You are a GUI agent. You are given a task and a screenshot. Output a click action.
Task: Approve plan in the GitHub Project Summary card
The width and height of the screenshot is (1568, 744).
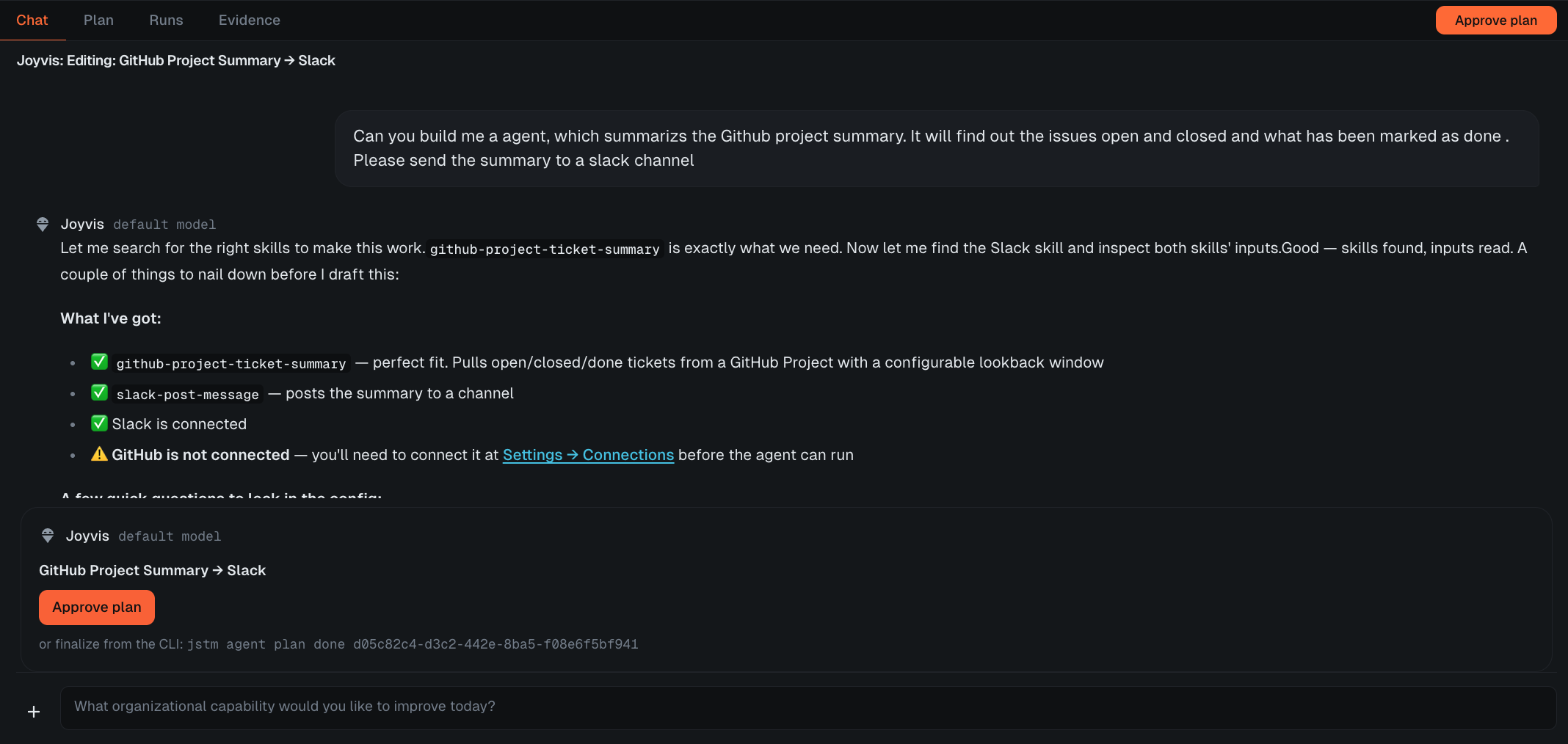(x=97, y=608)
